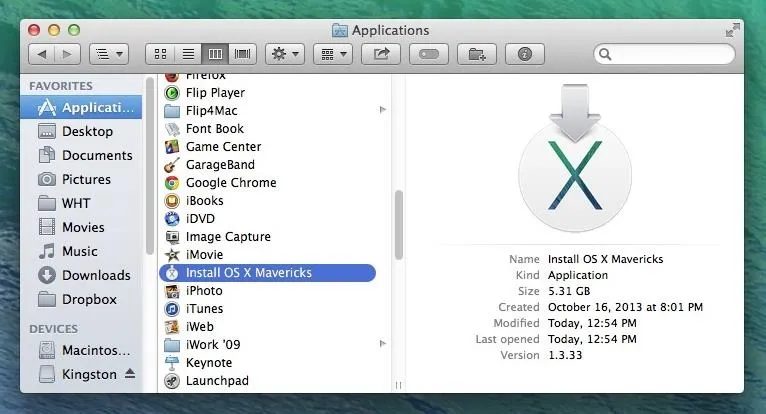766x414 pixels.
Task: Click the Get Info toolbar button
Action: tap(525, 54)
